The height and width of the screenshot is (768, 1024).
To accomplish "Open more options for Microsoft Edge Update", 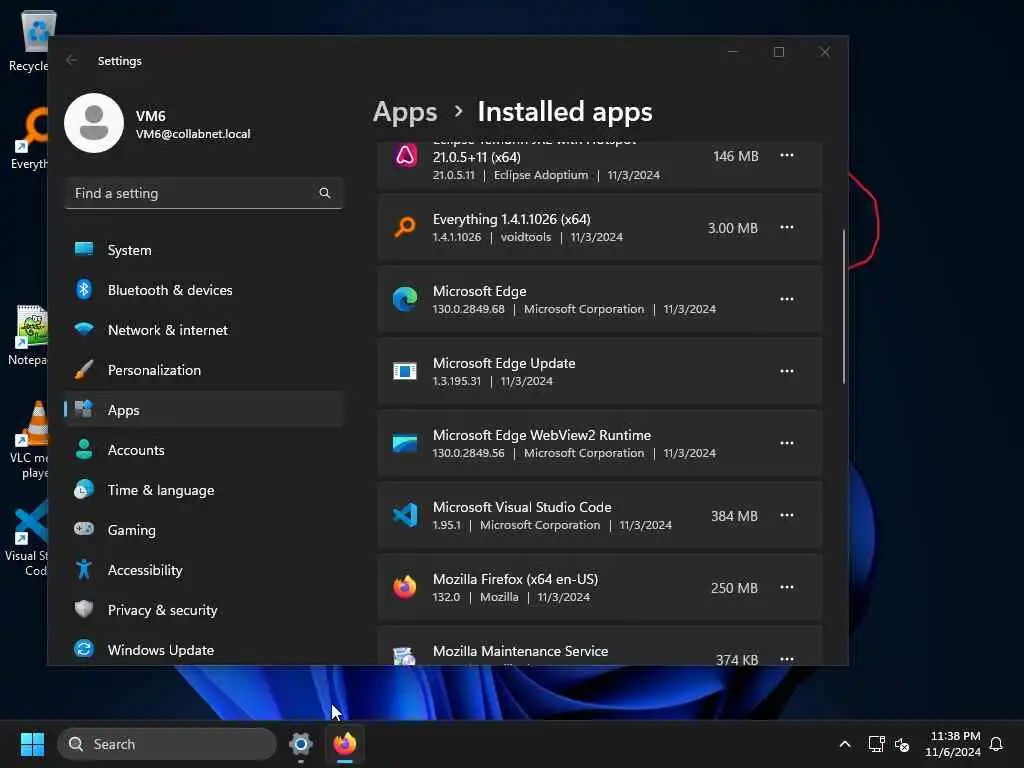I will coord(787,371).
